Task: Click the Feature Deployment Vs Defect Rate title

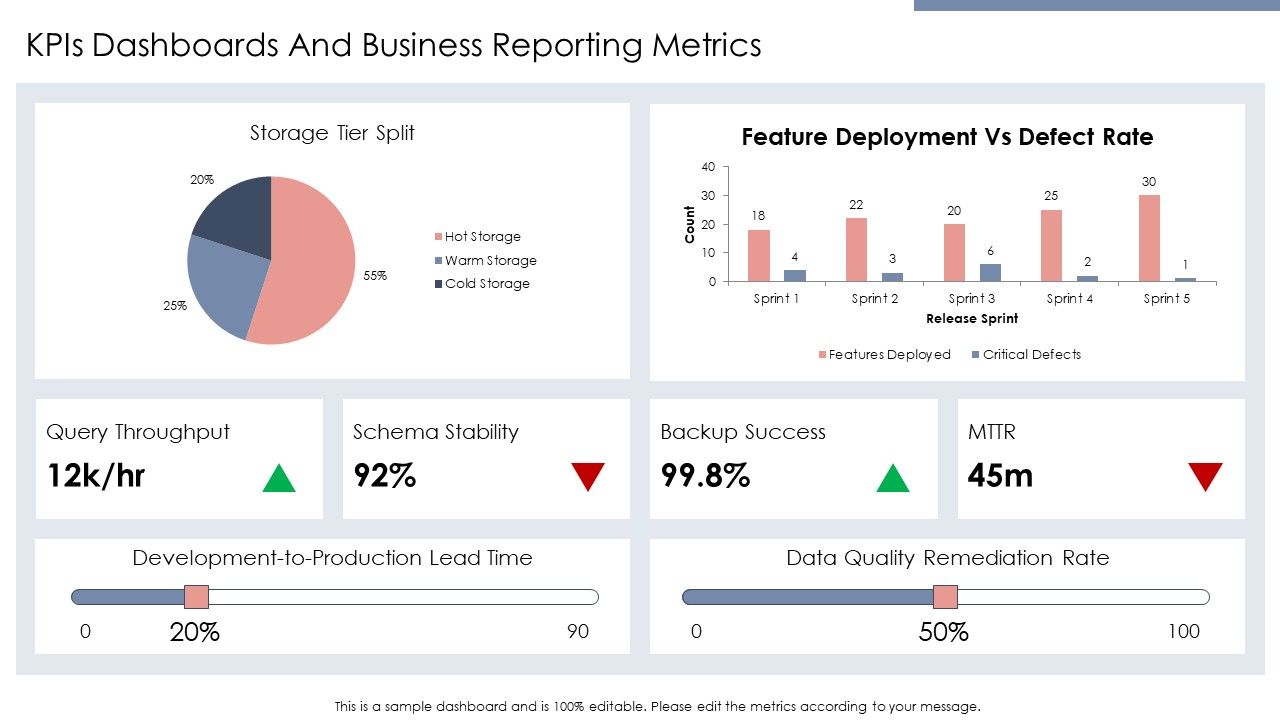Action: tap(947, 137)
